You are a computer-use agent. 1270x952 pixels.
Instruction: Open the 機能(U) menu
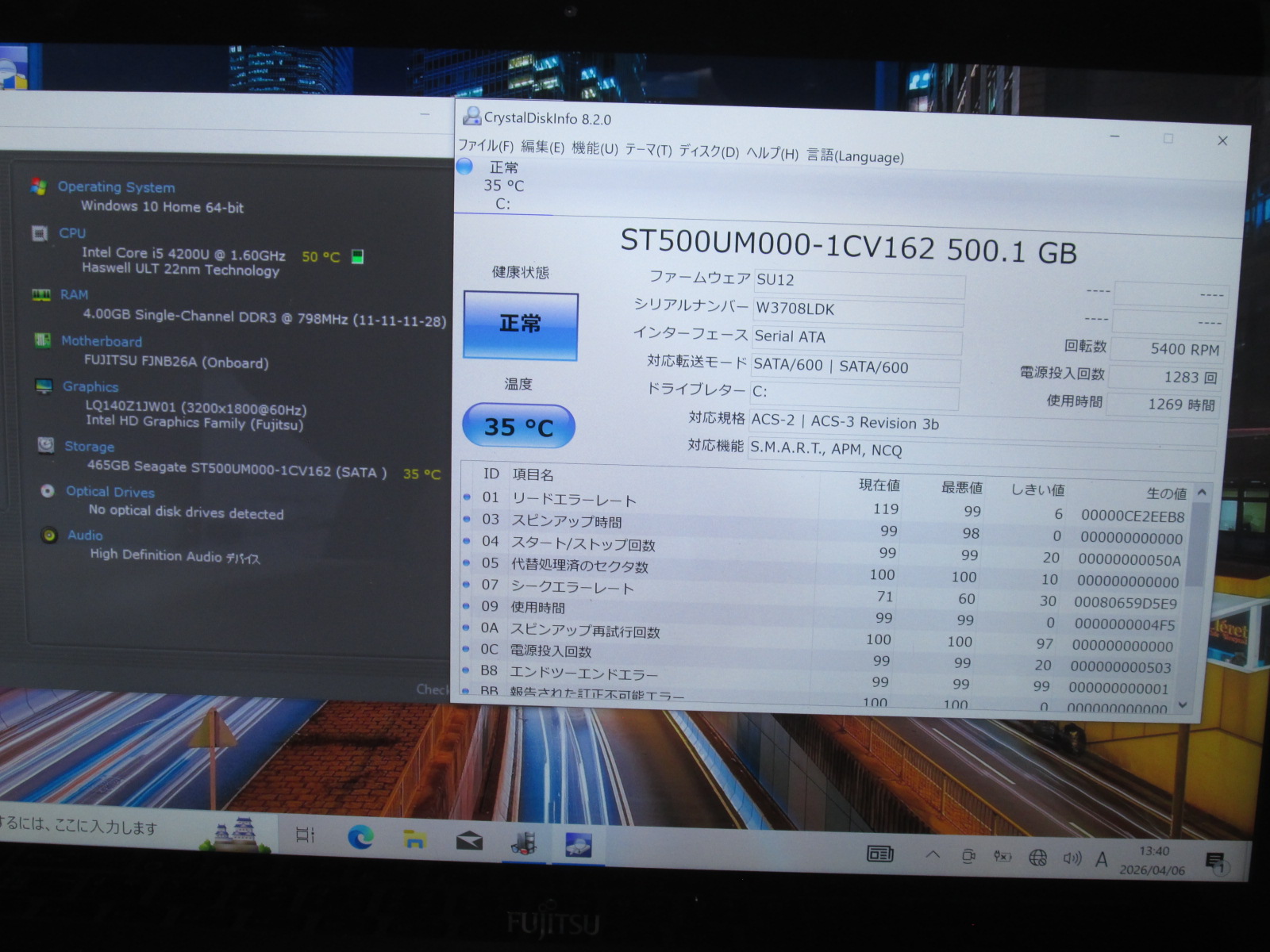595,148
